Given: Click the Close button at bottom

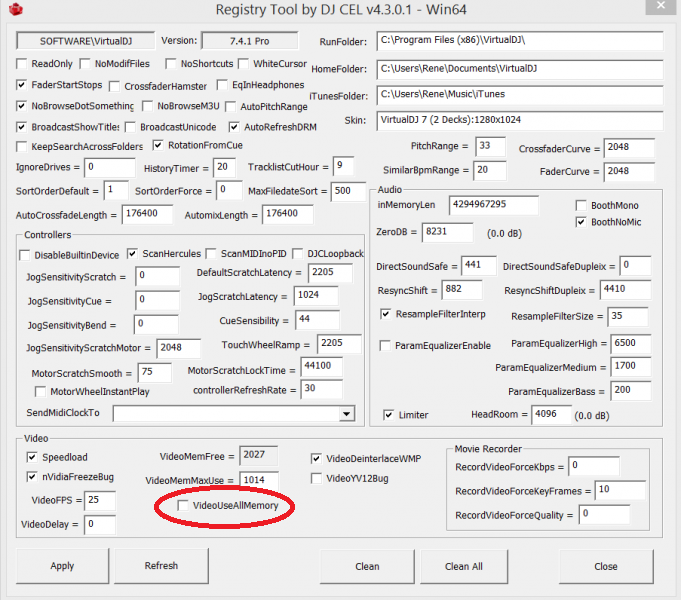Looking at the screenshot, I should (606, 567).
